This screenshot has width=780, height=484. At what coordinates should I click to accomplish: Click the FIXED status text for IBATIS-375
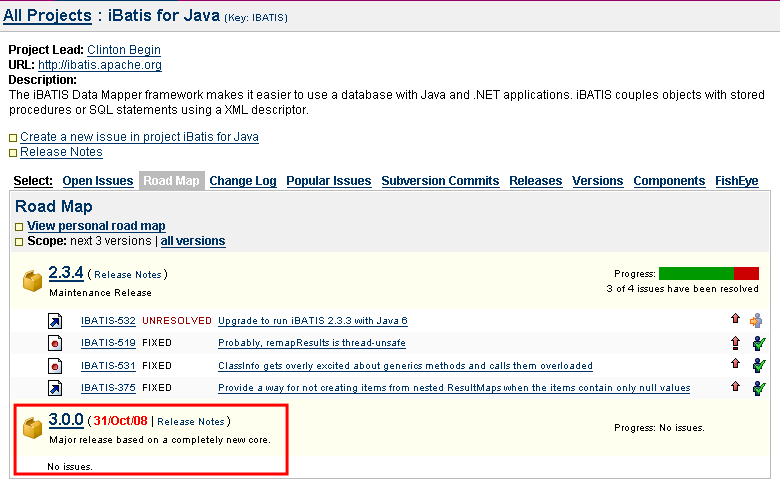[157, 387]
